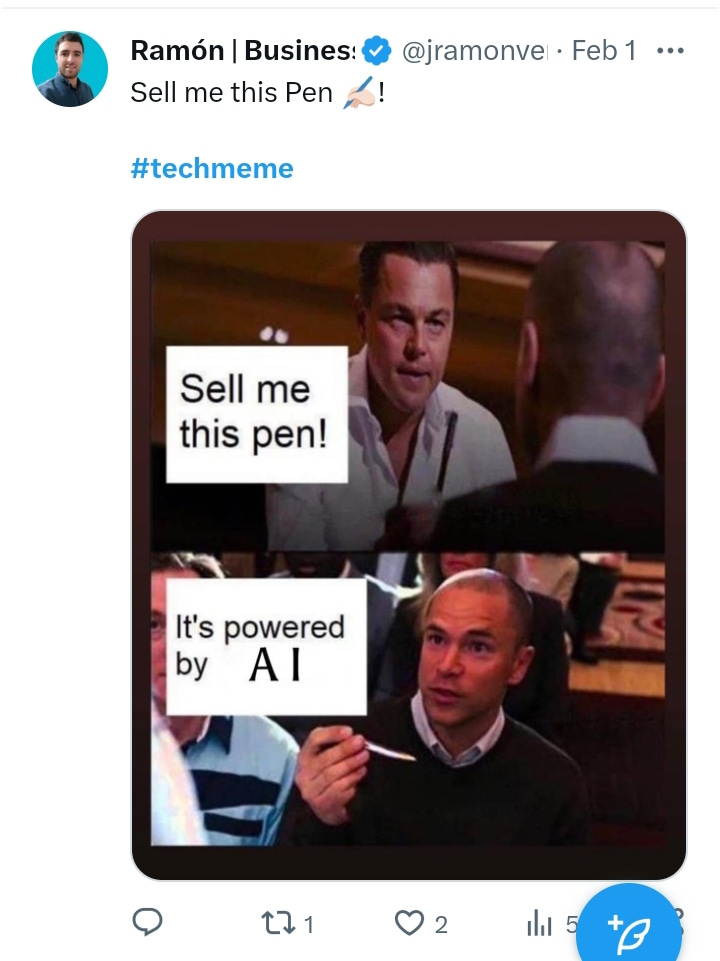Open Ramón's round profile picture
This screenshot has width=720, height=961.
(x=70, y=69)
